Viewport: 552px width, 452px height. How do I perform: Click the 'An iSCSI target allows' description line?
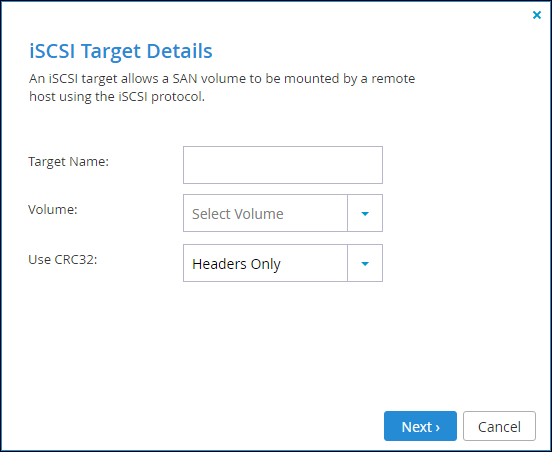click(x=222, y=79)
